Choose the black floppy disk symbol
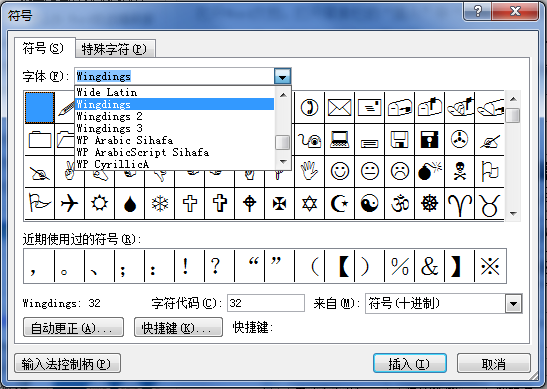Viewport: 547px width, 389px height. tap(429, 140)
